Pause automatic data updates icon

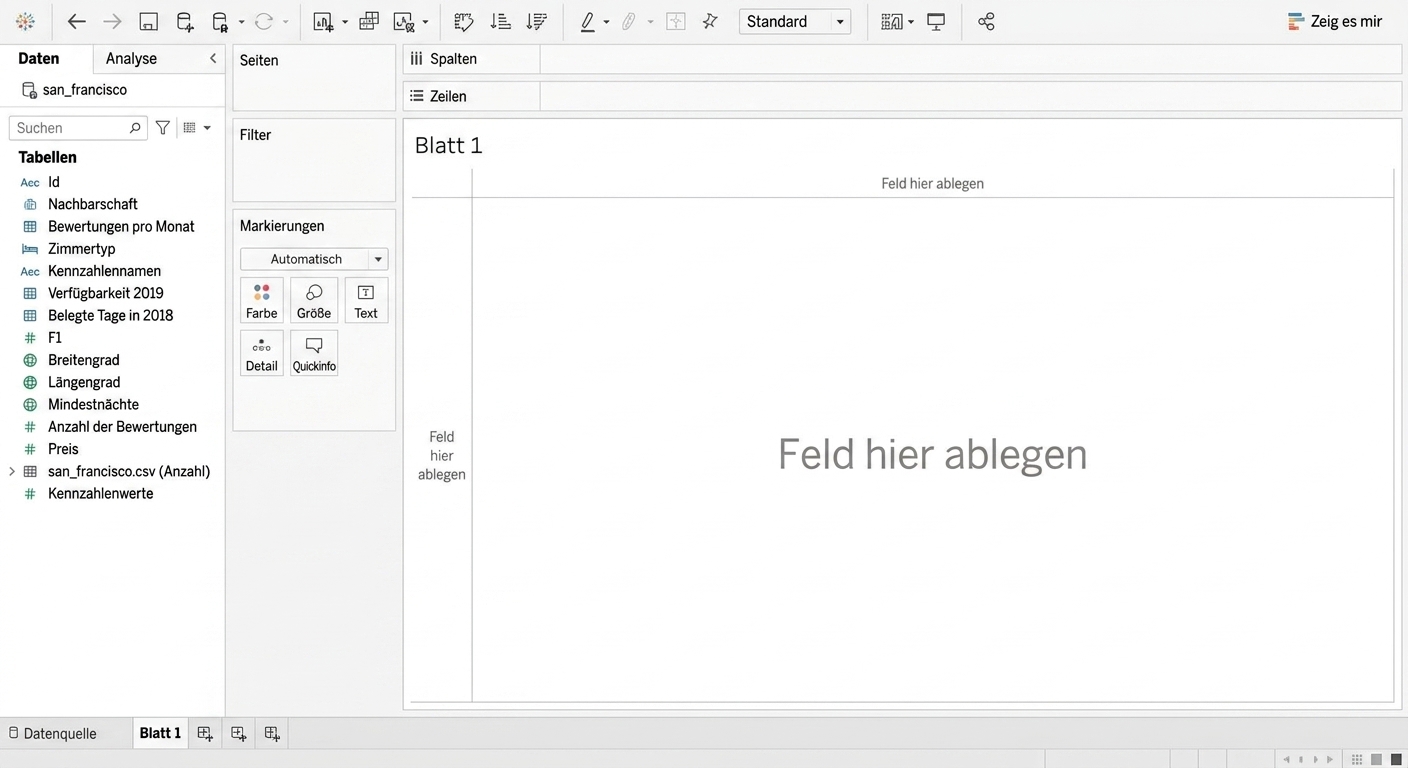(x=221, y=21)
